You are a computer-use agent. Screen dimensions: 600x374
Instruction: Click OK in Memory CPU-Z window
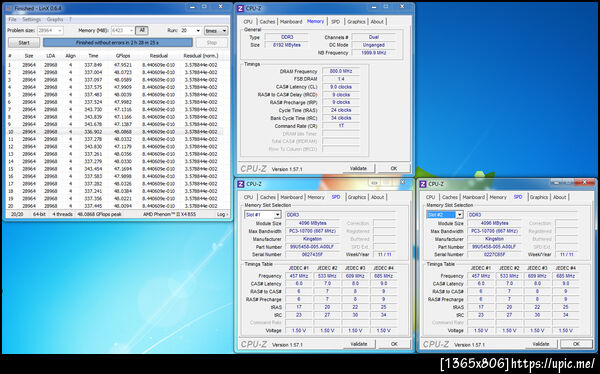coord(394,168)
